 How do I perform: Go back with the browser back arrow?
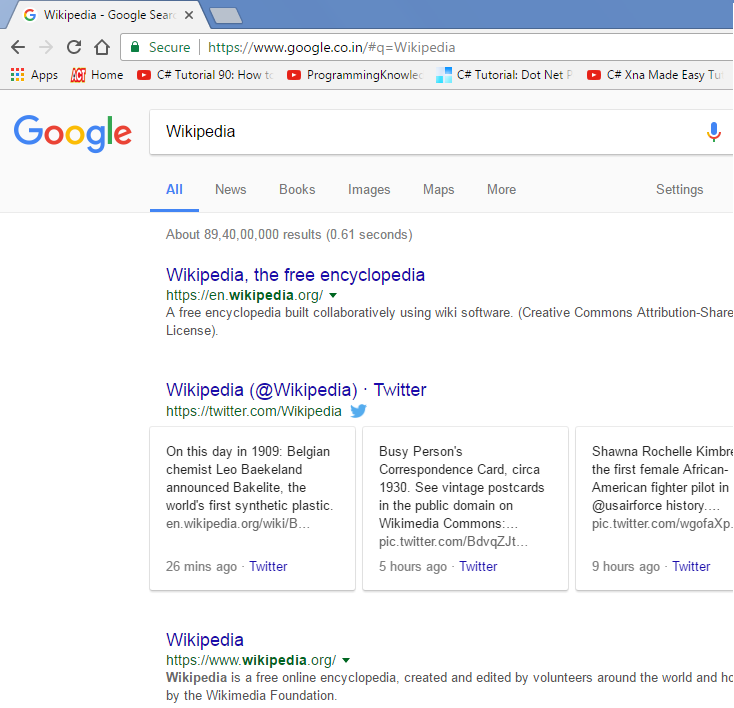click(18, 47)
